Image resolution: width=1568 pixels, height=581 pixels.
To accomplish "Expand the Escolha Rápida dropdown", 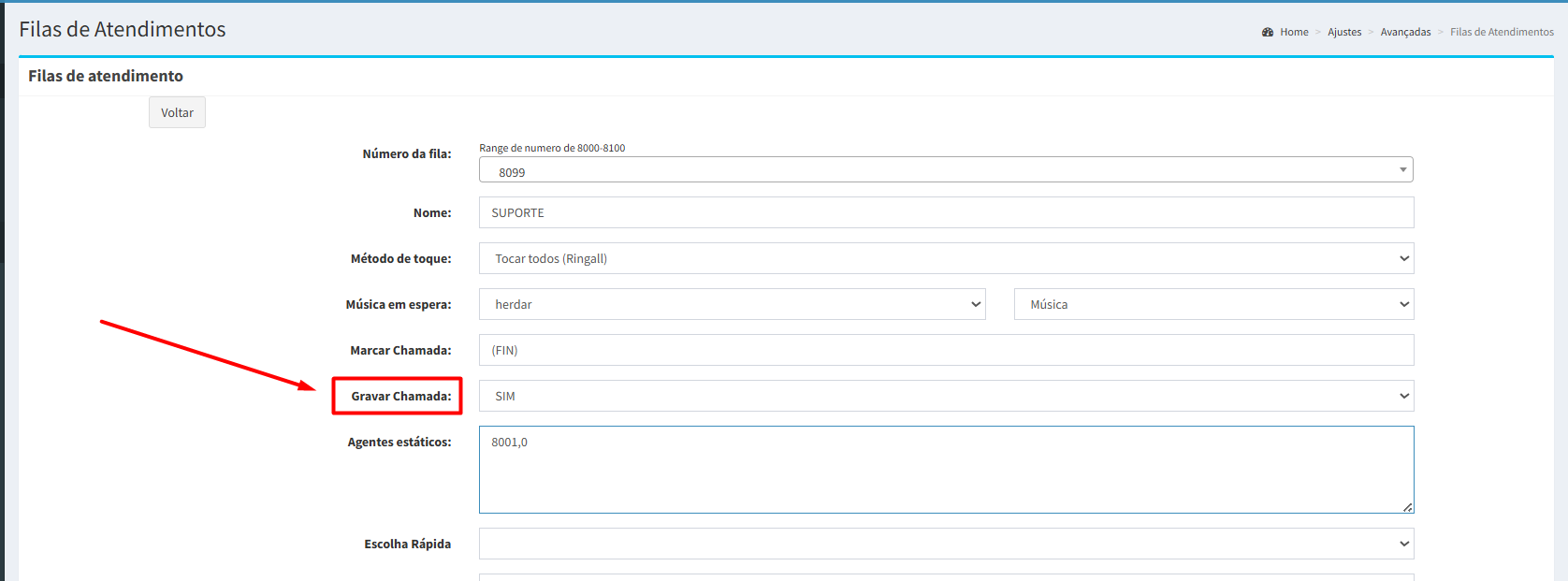I will [945, 544].
